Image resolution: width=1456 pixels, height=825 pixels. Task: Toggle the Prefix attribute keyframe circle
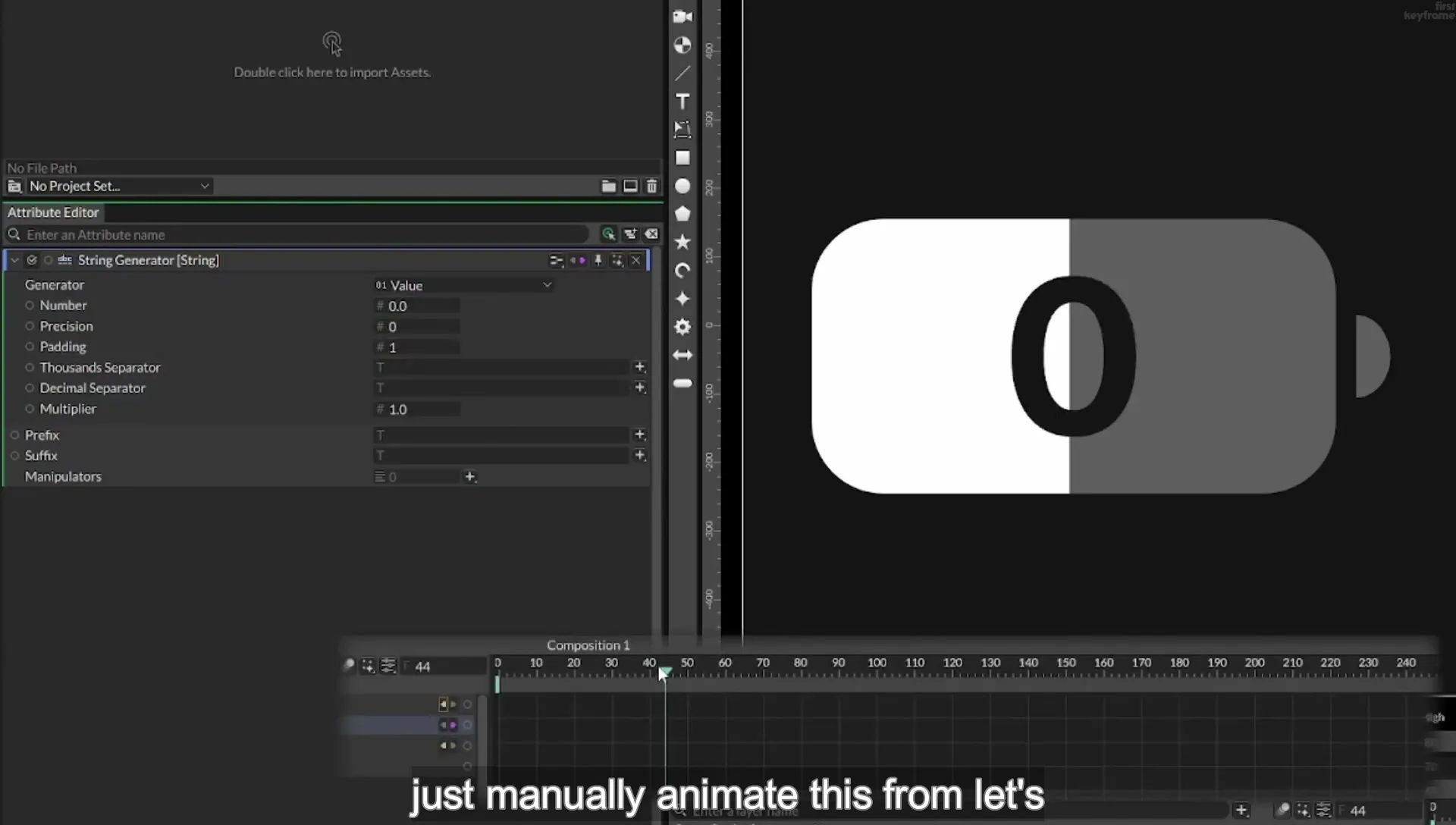pos(14,435)
